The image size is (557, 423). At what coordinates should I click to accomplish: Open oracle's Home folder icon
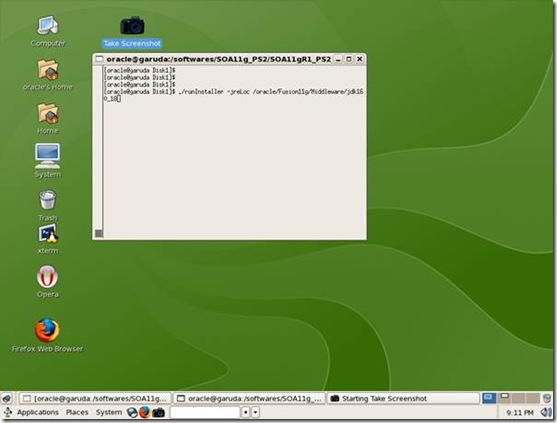click(x=48, y=75)
